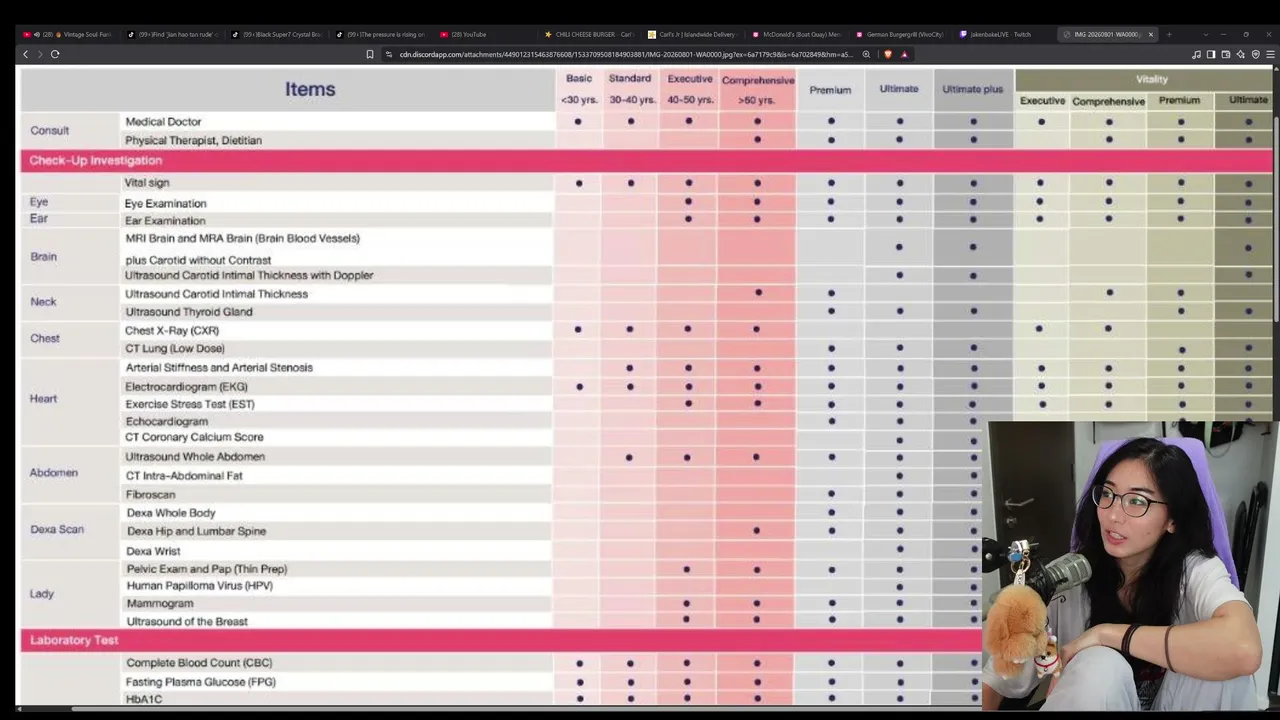Open the Brave Wallet icon
1280x720 pixels.
(1226, 54)
